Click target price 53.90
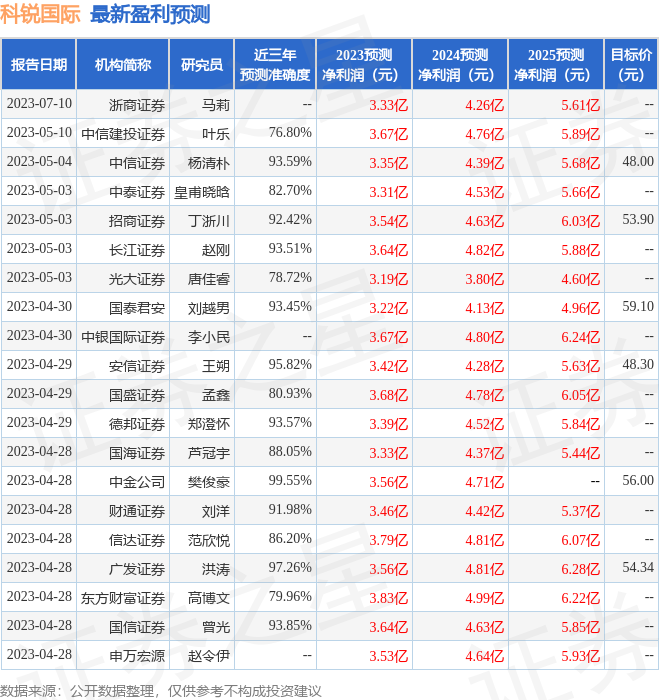Screen dimensions: 659x700 [638, 220]
